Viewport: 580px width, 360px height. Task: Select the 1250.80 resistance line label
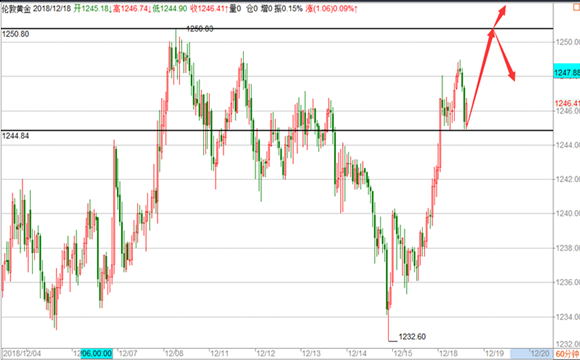[16, 34]
